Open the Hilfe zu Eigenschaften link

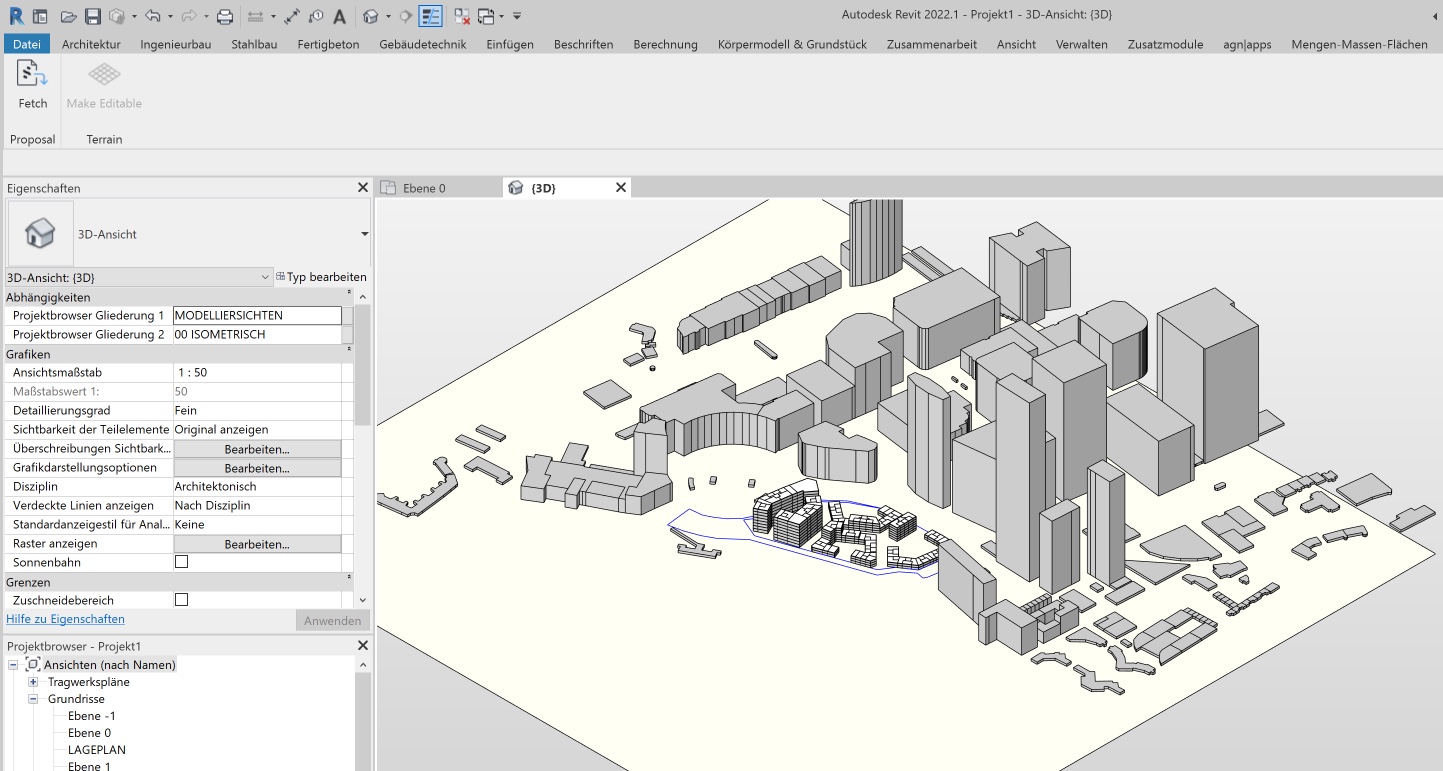pos(65,620)
